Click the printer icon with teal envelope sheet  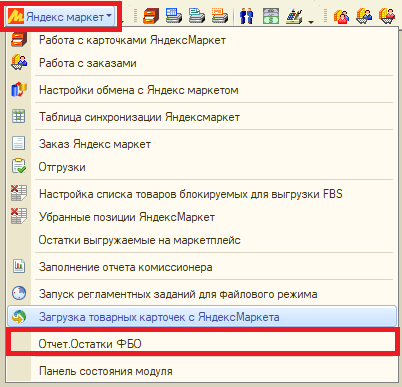click(197, 16)
